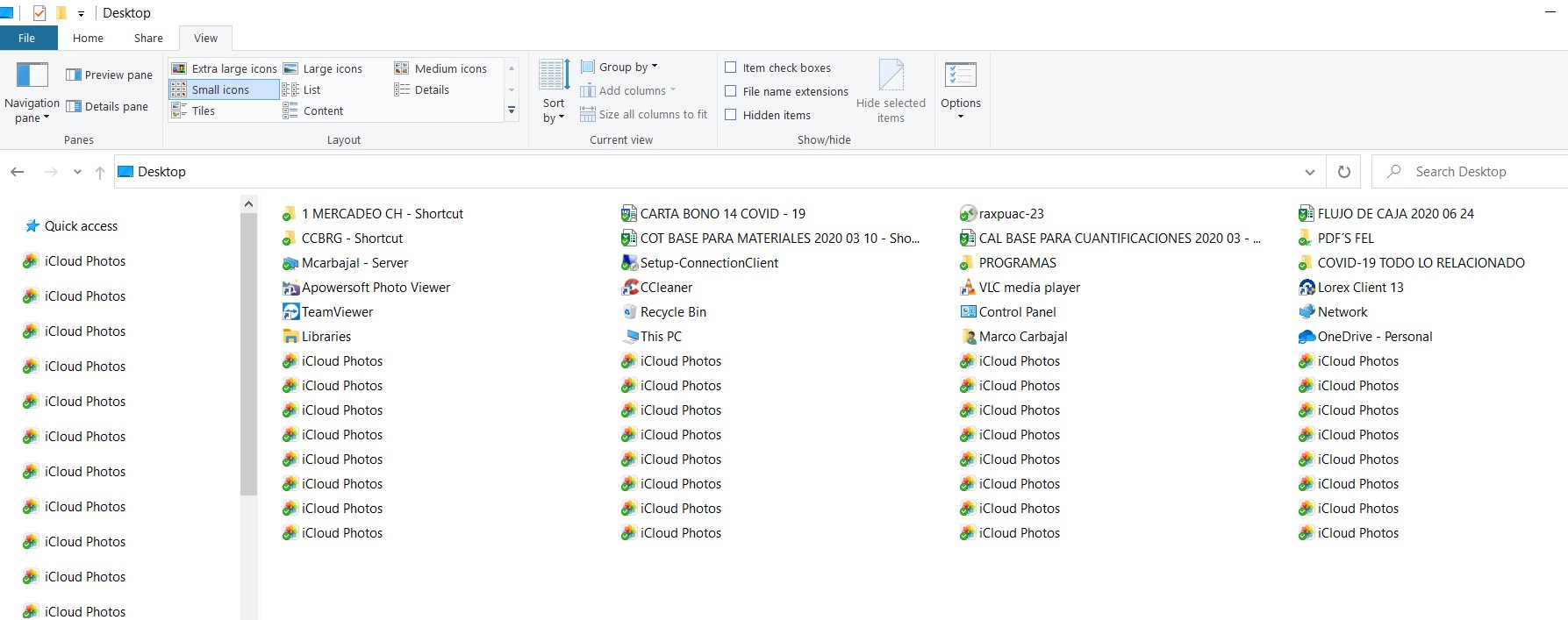
Task: Toggle the Details pane
Action: click(107, 106)
